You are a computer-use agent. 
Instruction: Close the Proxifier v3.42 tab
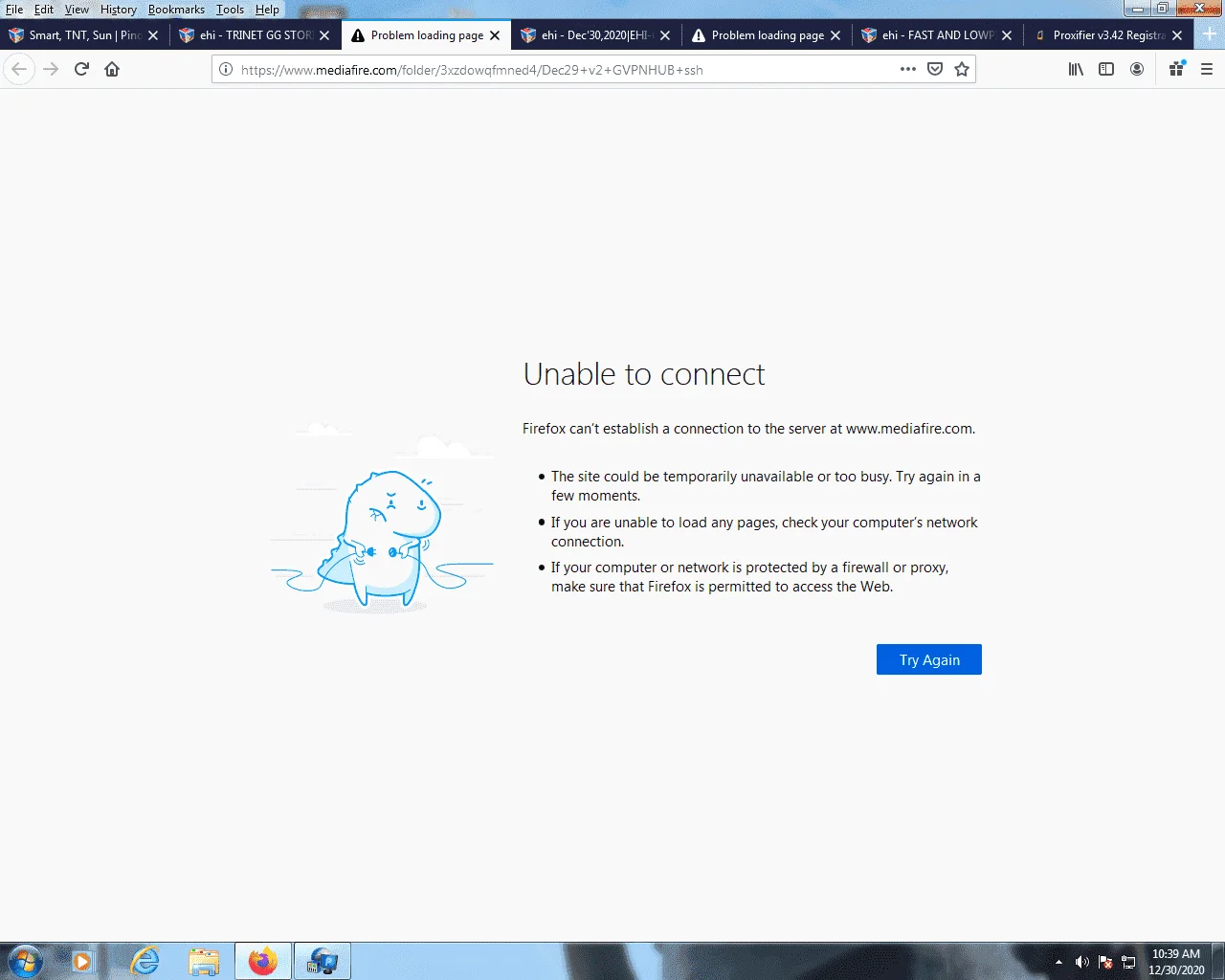[1177, 35]
